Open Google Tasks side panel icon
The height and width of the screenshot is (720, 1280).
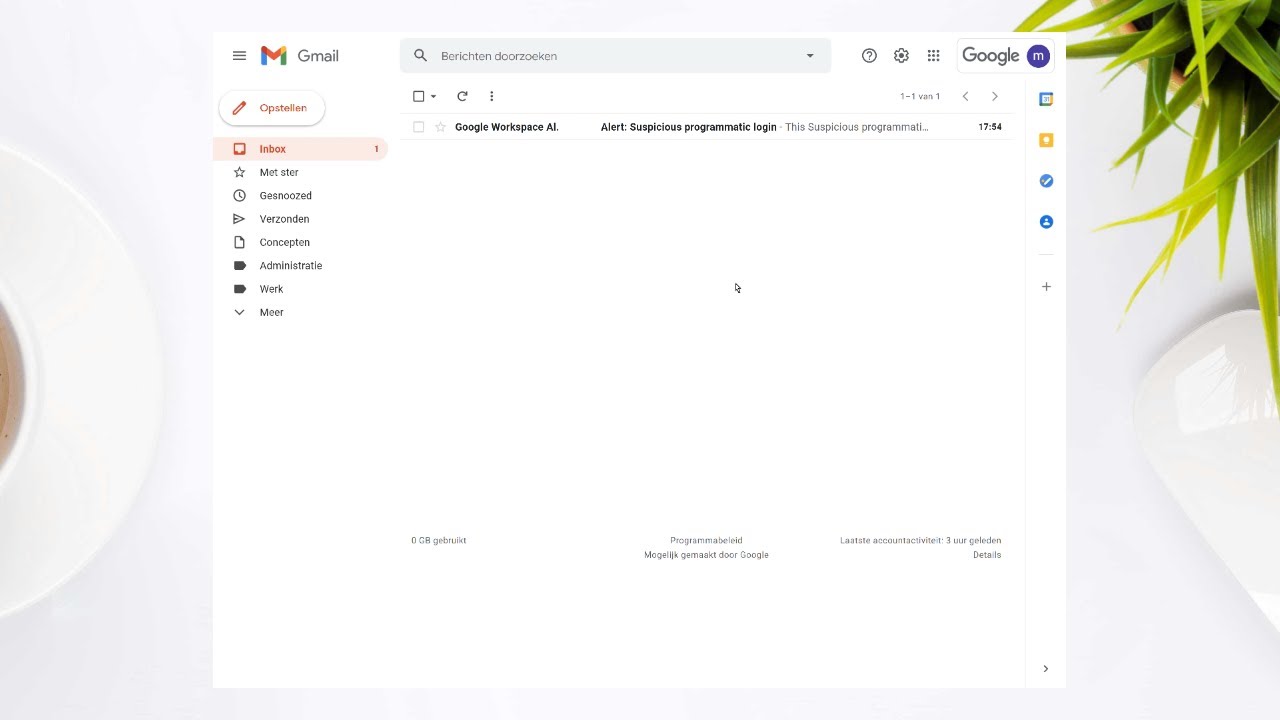coord(1046,181)
